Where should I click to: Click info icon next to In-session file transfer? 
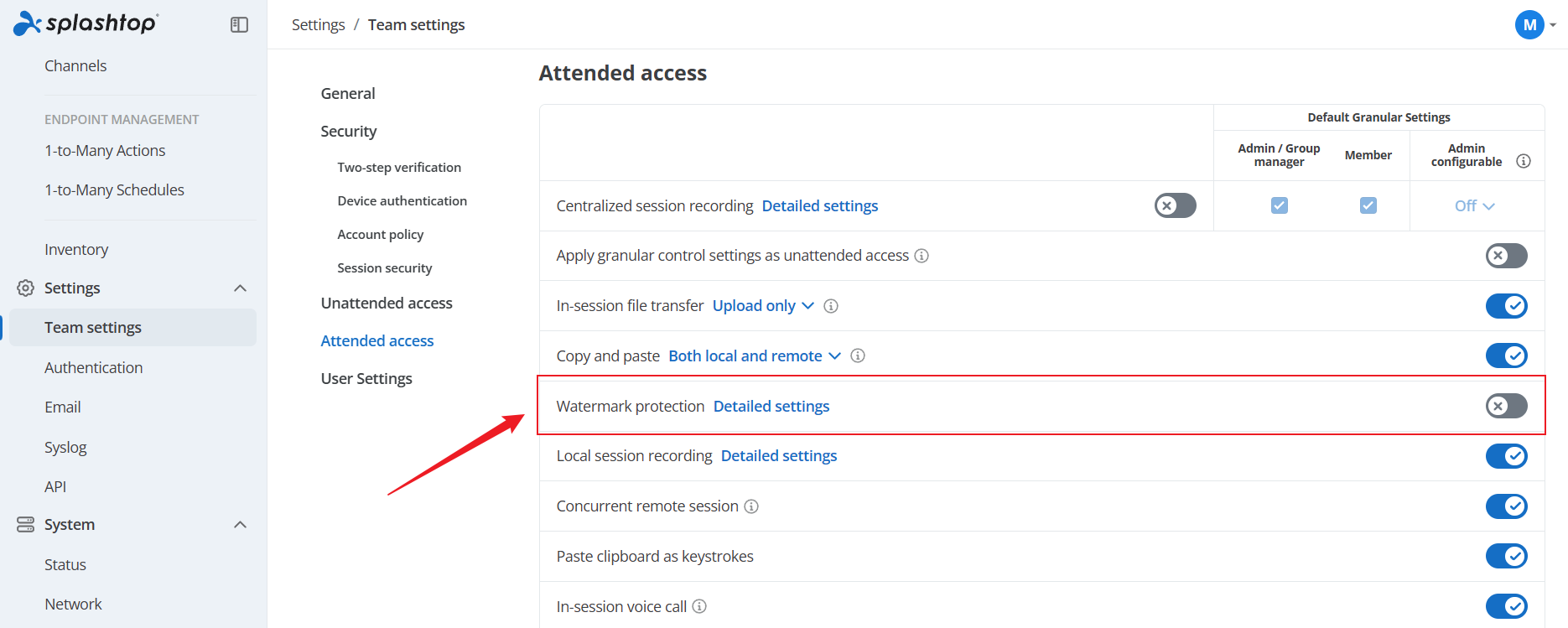(831, 306)
